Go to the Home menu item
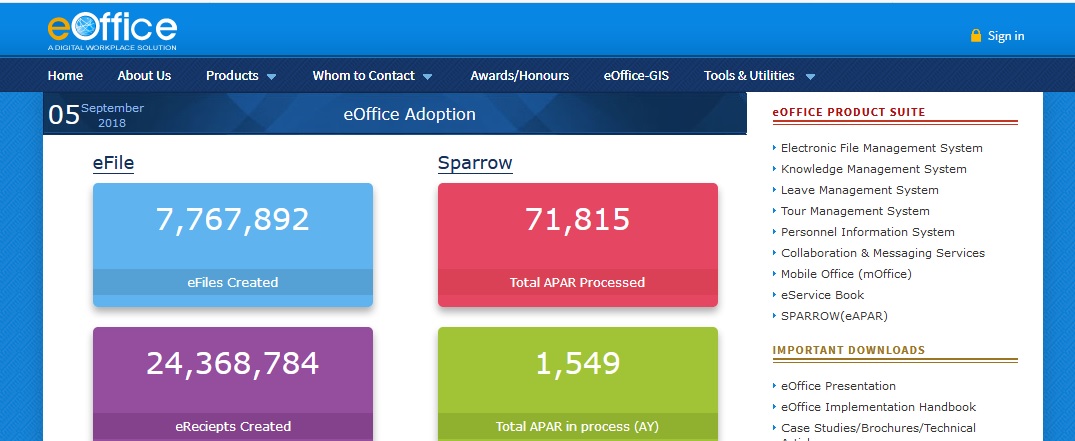Screen dimensions: 1075x441 (65, 75)
